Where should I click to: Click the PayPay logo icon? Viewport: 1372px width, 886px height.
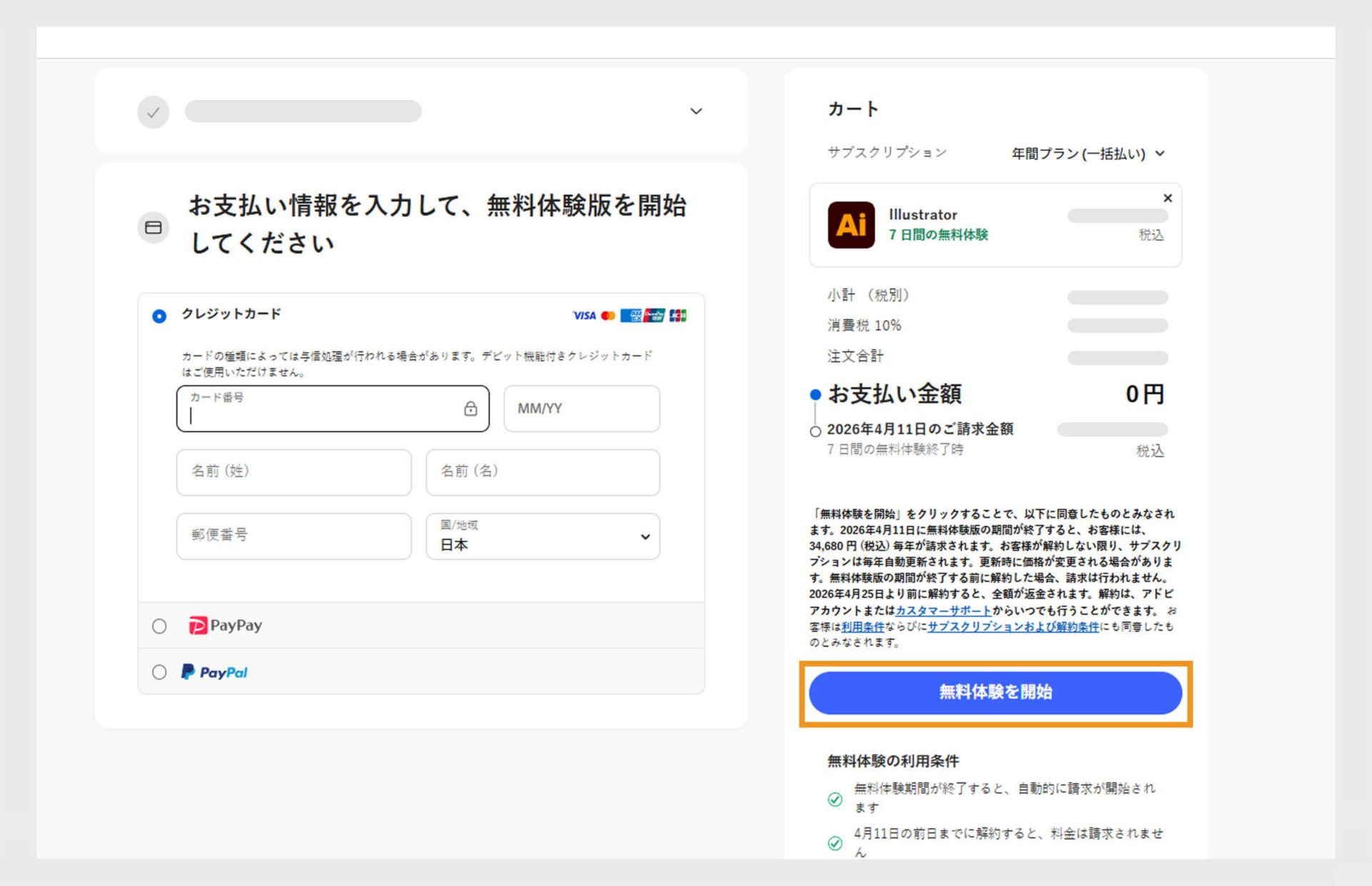[198, 625]
